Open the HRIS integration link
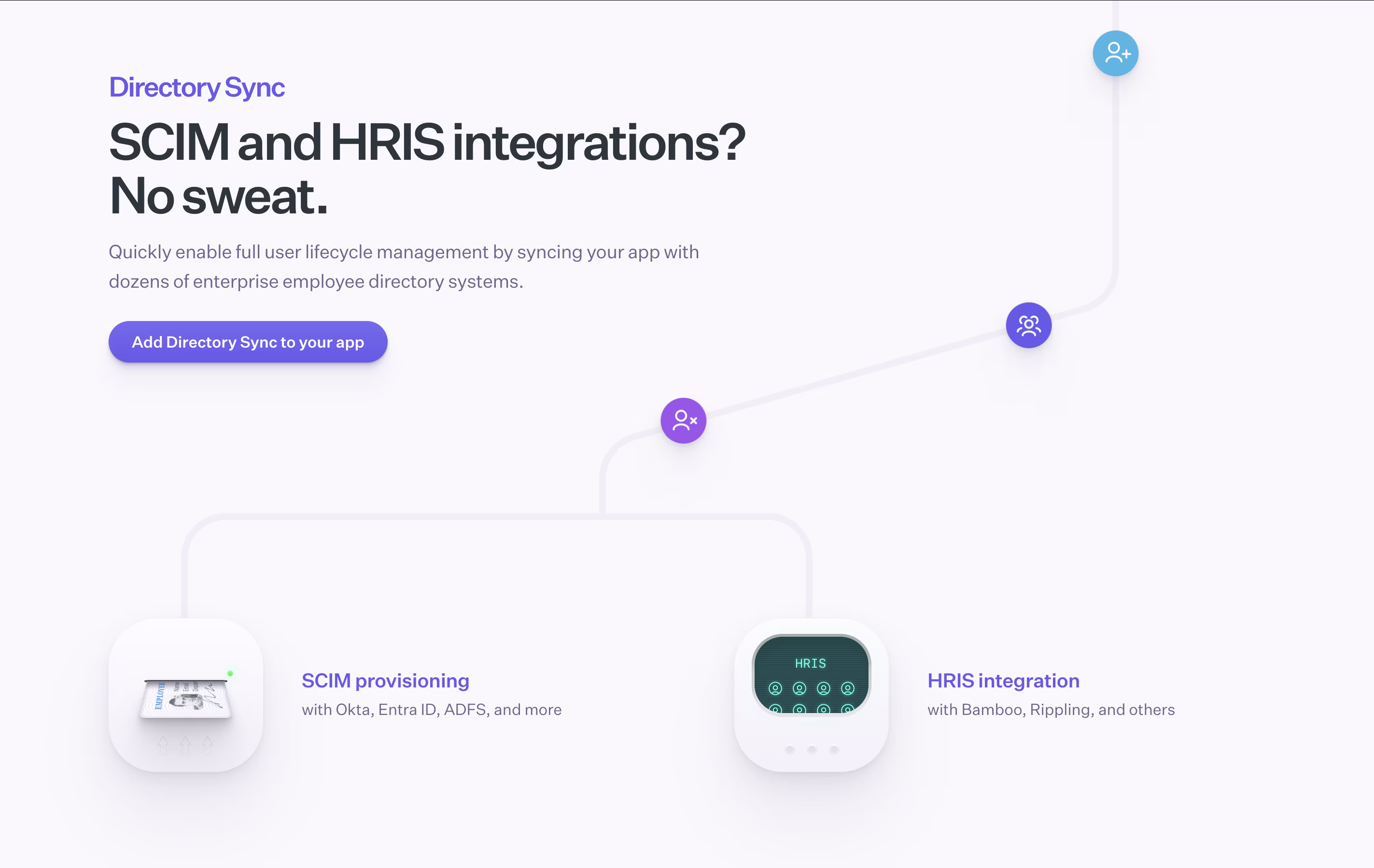 tap(1003, 681)
